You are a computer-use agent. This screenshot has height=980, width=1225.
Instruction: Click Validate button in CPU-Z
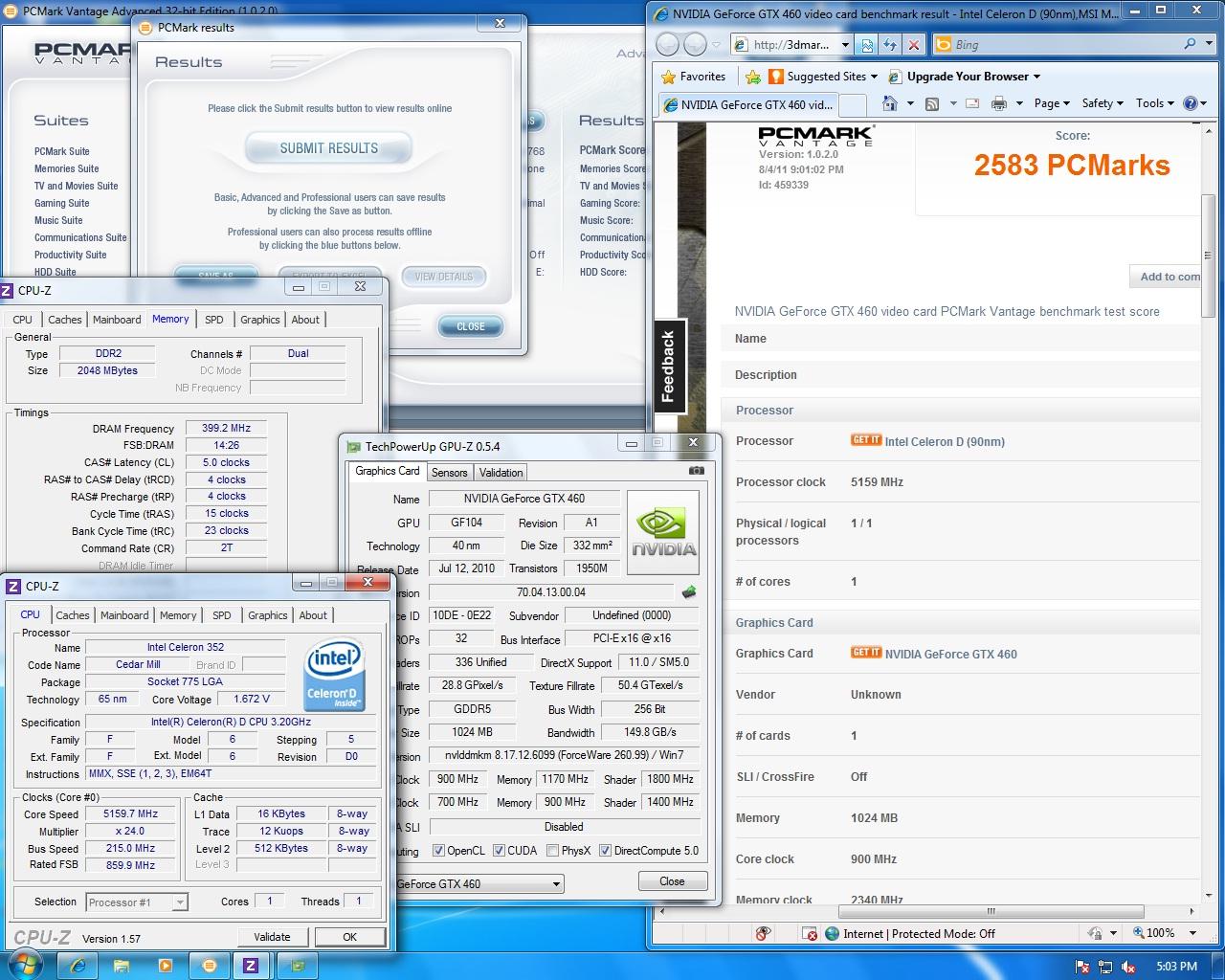(272, 937)
